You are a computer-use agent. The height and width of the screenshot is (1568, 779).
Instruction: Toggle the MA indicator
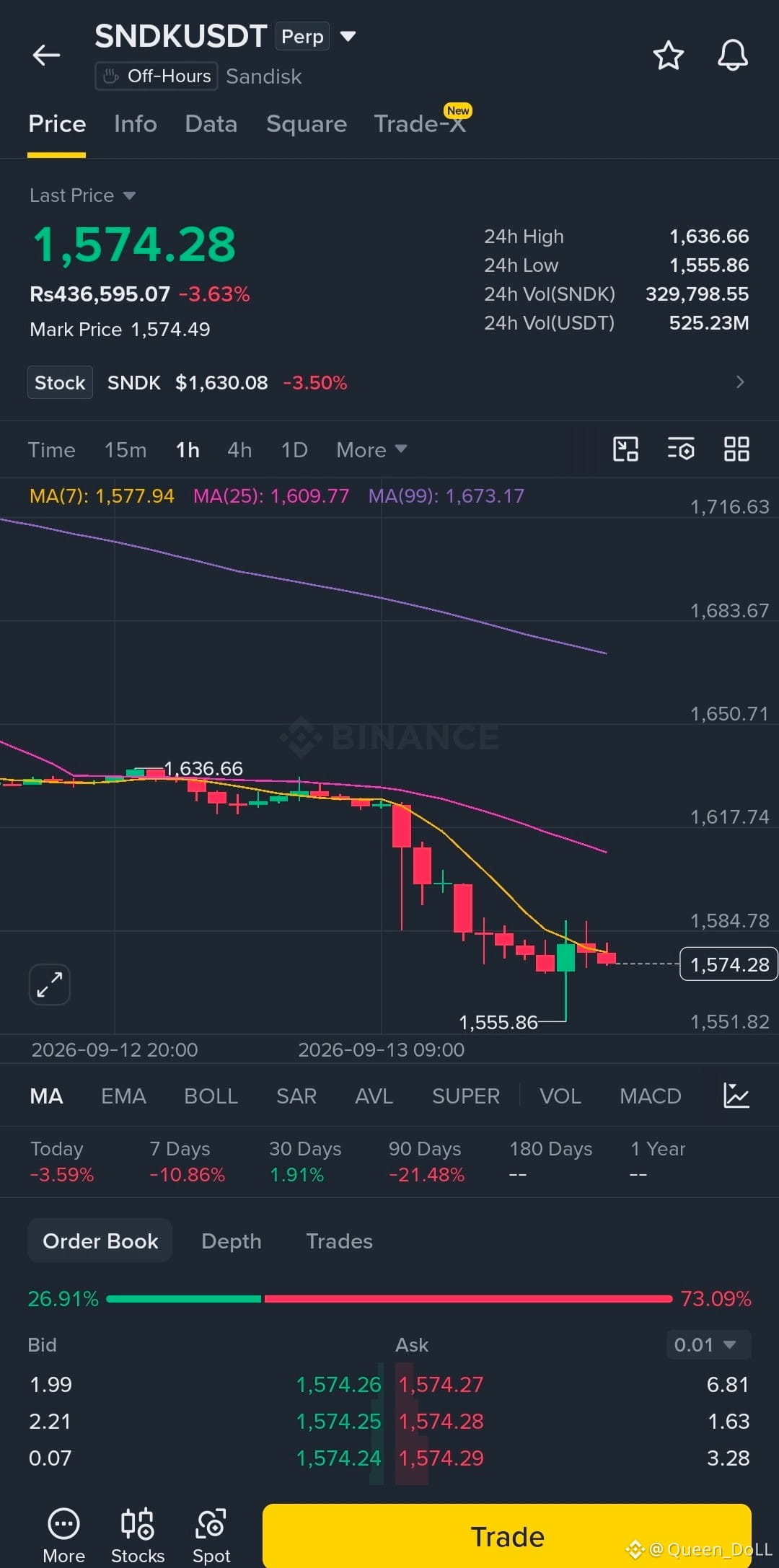click(x=46, y=1096)
